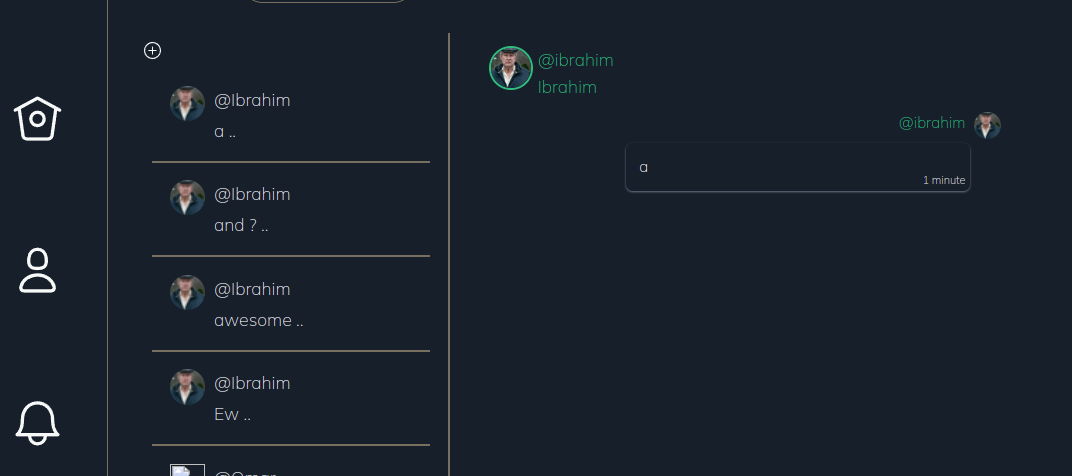Start a new conversation with plus icon

click(153, 51)
